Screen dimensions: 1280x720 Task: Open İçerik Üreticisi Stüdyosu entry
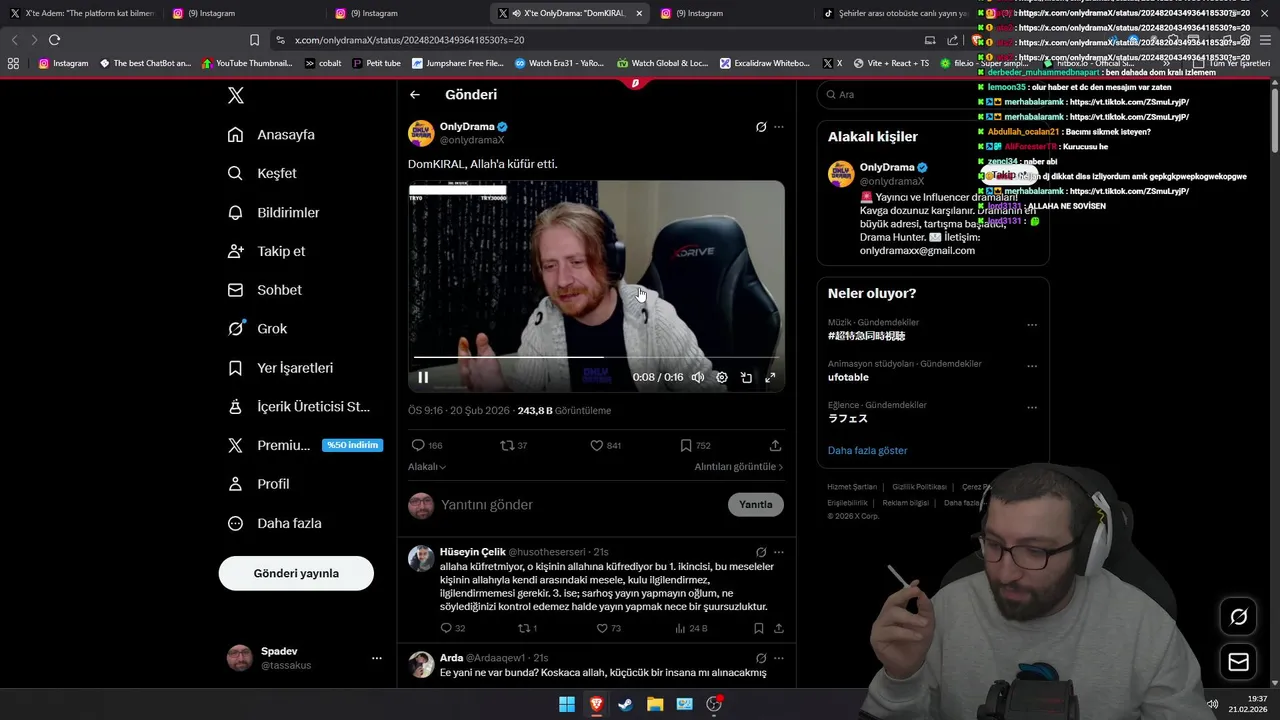point(299,407)
